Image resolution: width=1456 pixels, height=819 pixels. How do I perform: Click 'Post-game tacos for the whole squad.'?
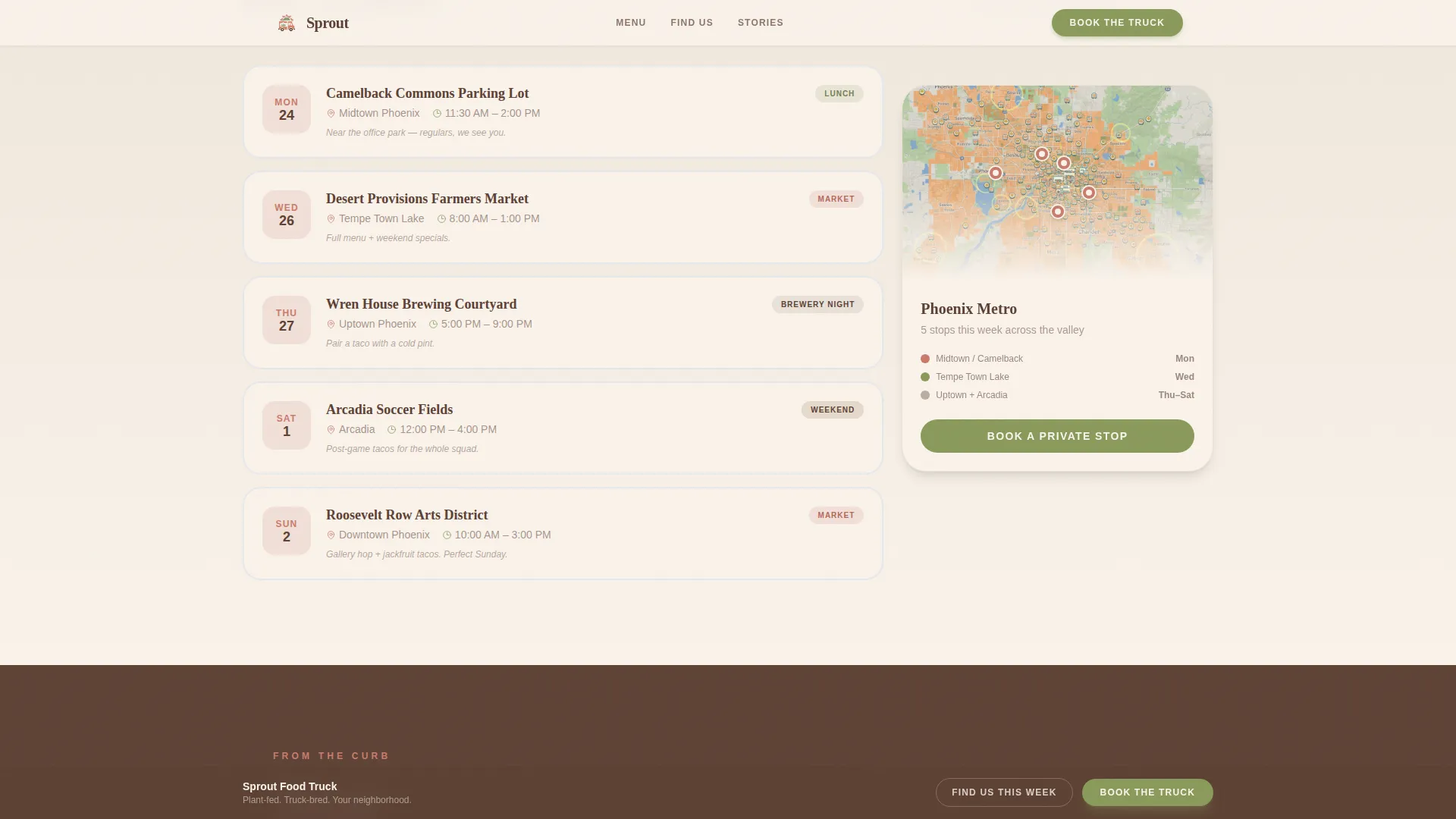403,449
